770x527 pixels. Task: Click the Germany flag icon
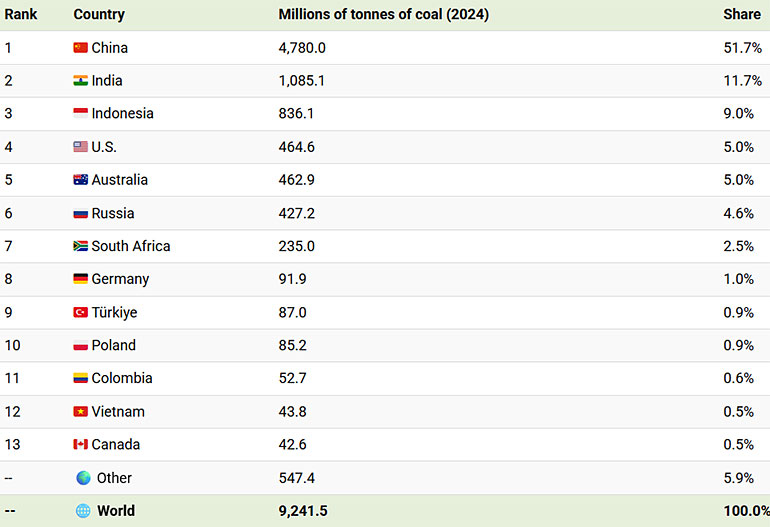[81, 279]
